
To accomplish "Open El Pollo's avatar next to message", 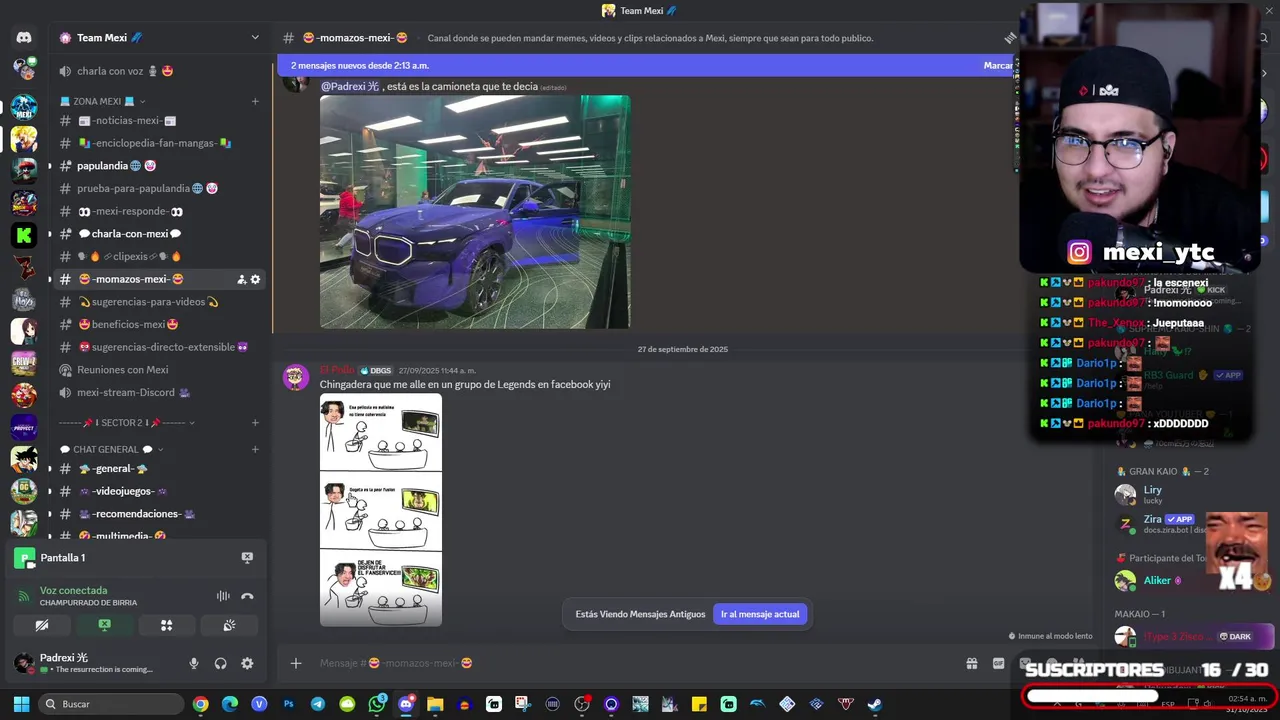I will 296,377.
